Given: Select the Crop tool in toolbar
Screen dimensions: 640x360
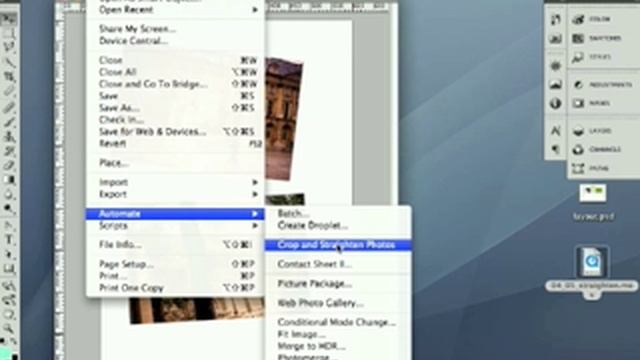Looking at the screenshot, I should coord(9,77).
